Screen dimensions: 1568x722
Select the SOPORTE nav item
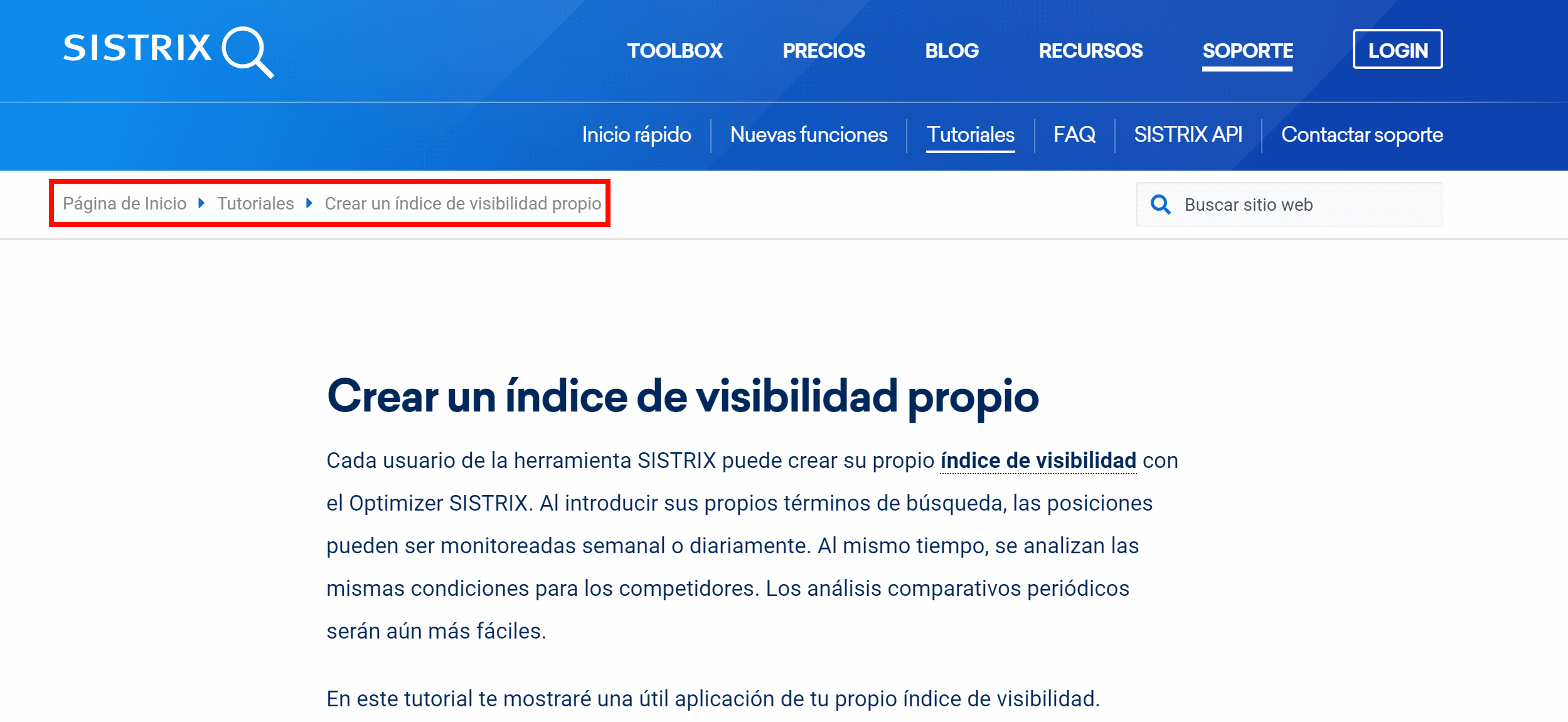coord(1247,50)
